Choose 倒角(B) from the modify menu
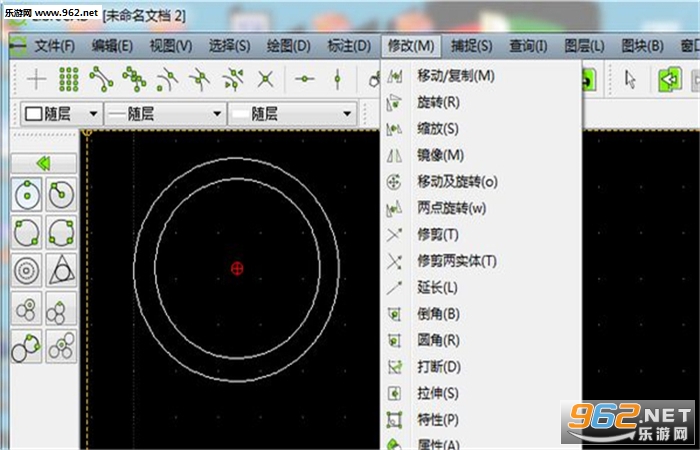 [481, 314]
